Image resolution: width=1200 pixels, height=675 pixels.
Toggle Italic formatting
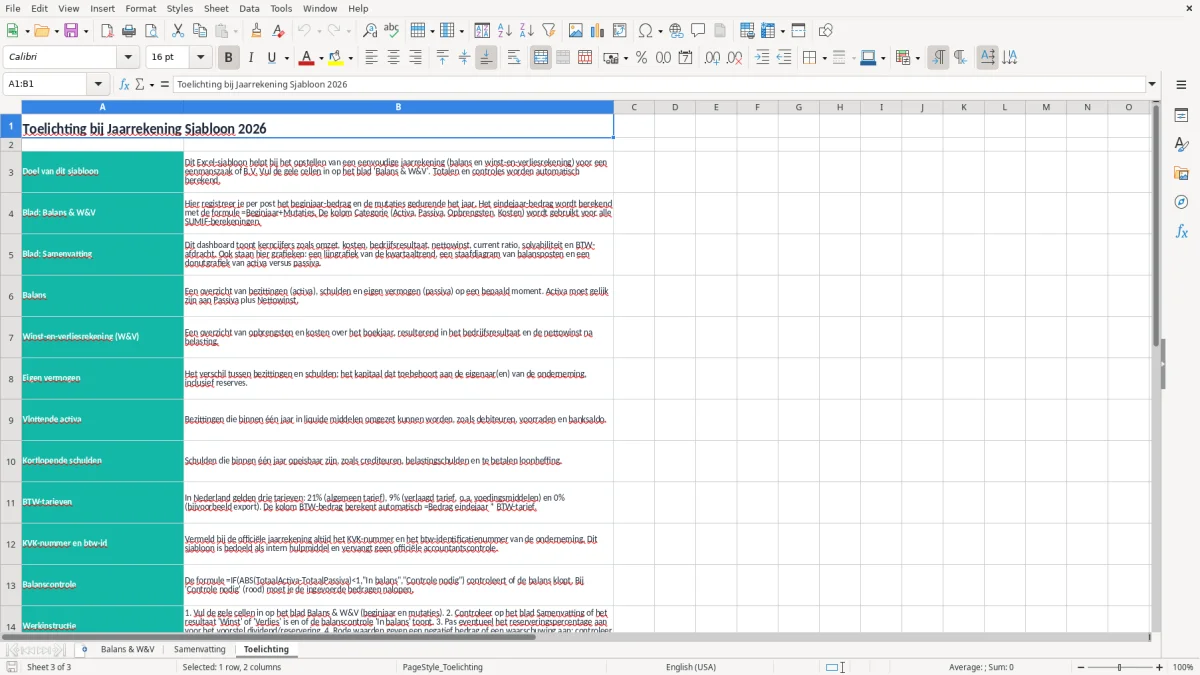[250, 58]
